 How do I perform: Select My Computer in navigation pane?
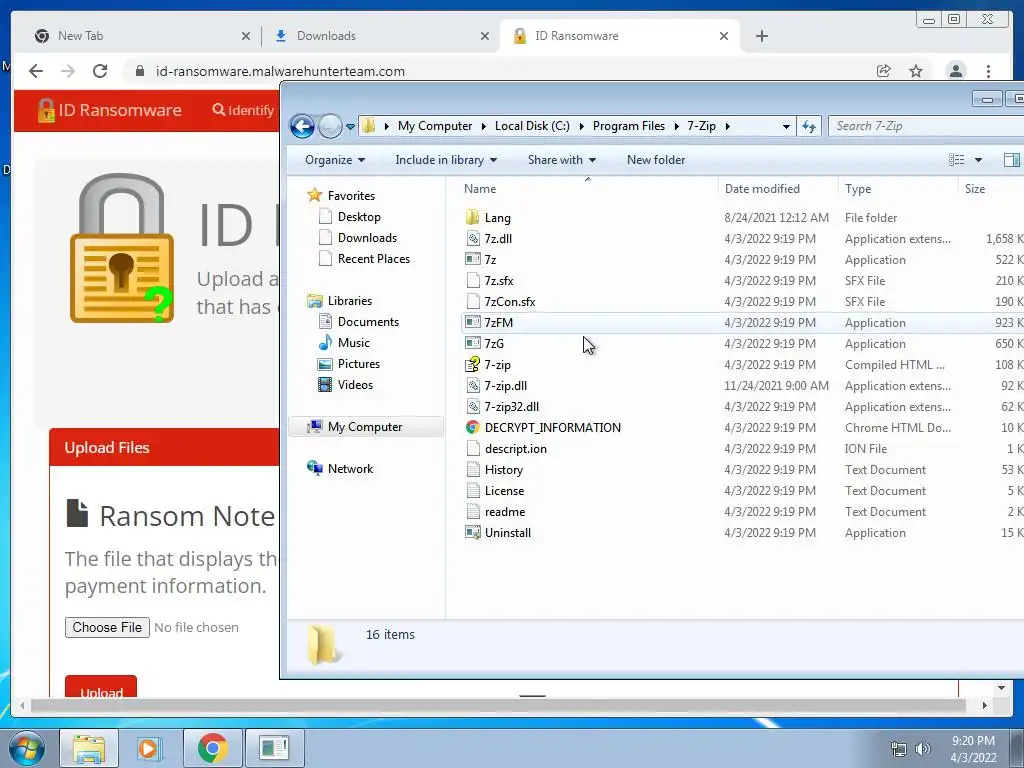364,426
